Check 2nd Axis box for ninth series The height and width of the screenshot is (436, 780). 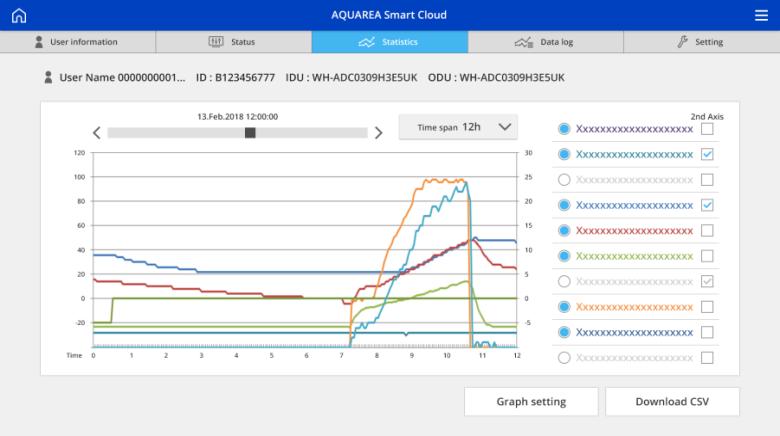pyautogui.click(x=707, y=332)
